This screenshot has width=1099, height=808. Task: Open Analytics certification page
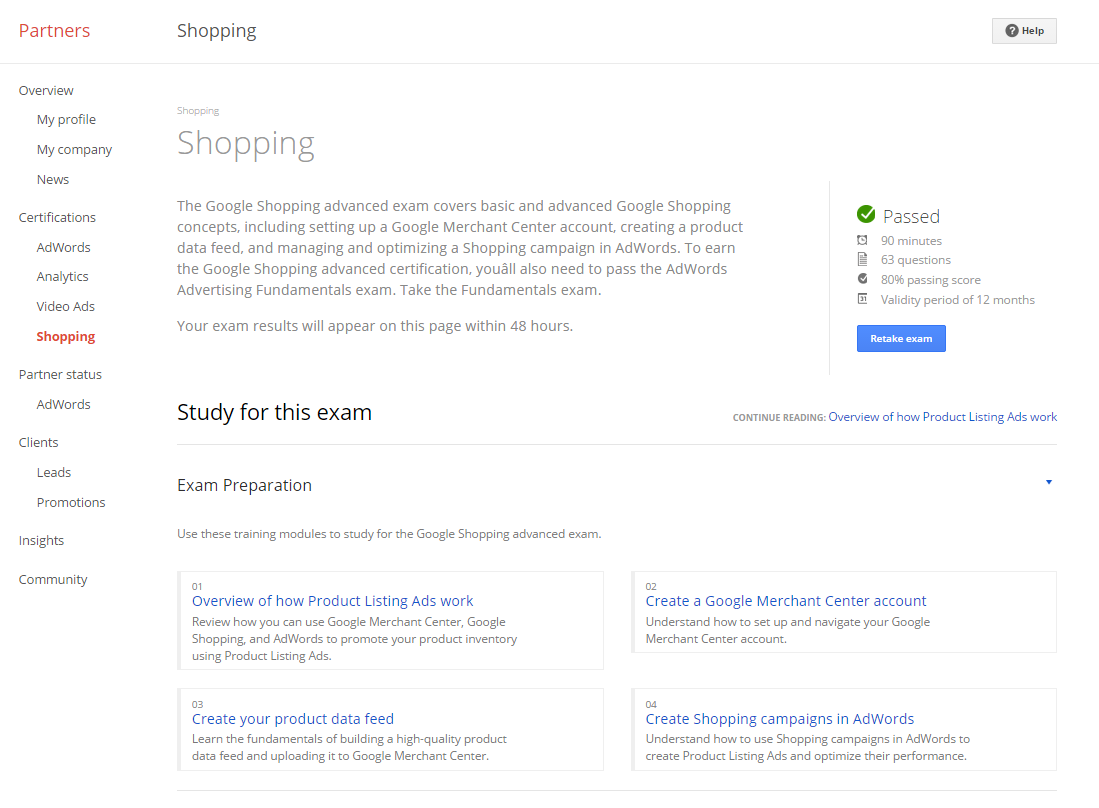click(x=63, y=277)
